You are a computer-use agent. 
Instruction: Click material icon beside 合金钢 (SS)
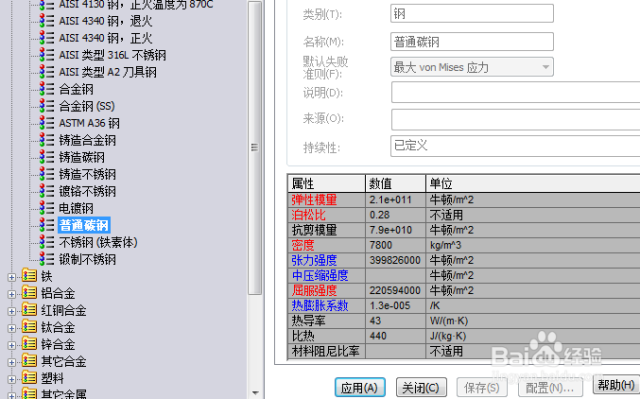pos(47,106)
